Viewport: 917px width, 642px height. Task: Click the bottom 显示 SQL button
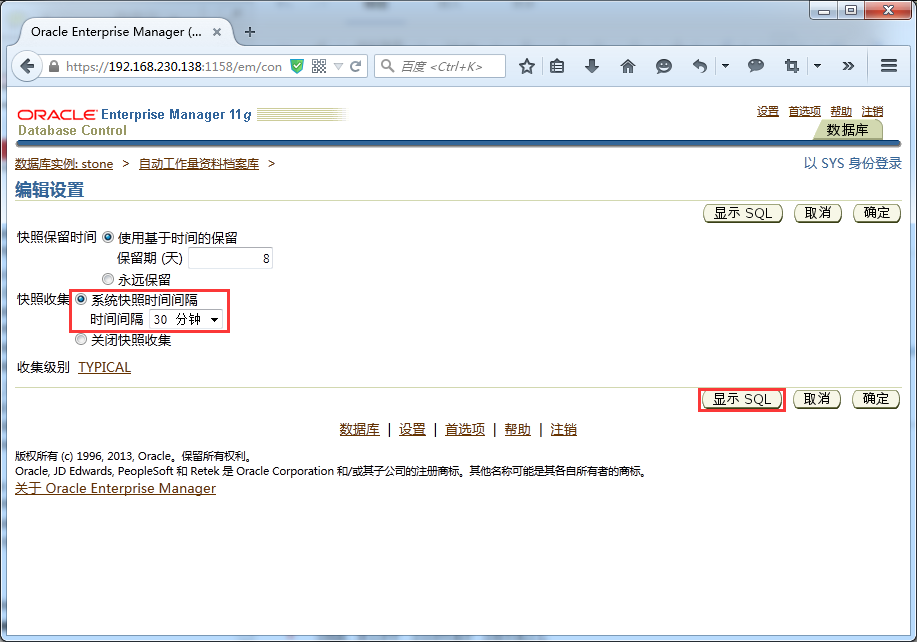(742, 399)
